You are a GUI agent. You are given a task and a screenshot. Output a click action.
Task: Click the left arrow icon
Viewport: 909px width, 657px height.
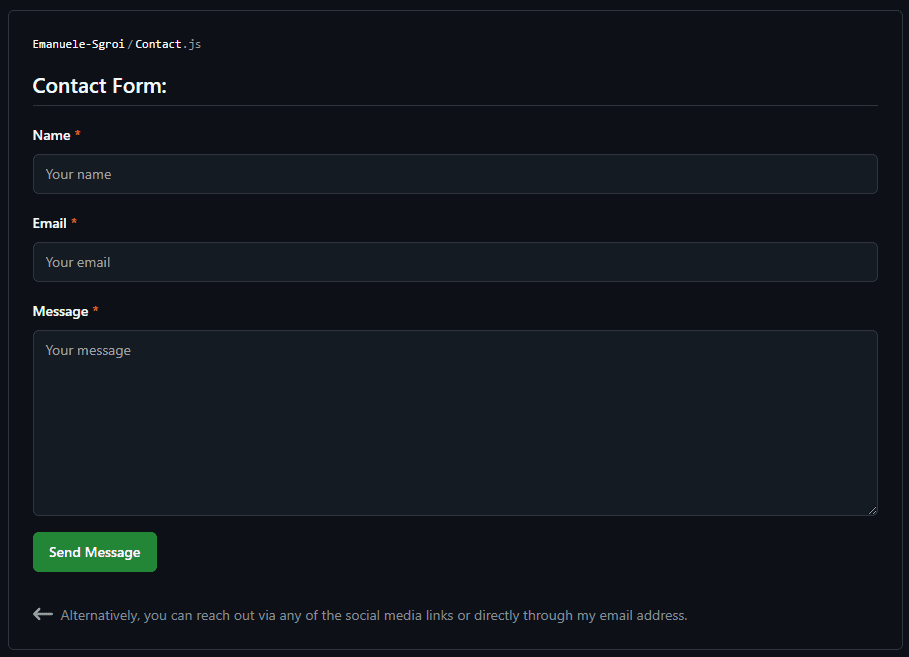tap(43, 614)
